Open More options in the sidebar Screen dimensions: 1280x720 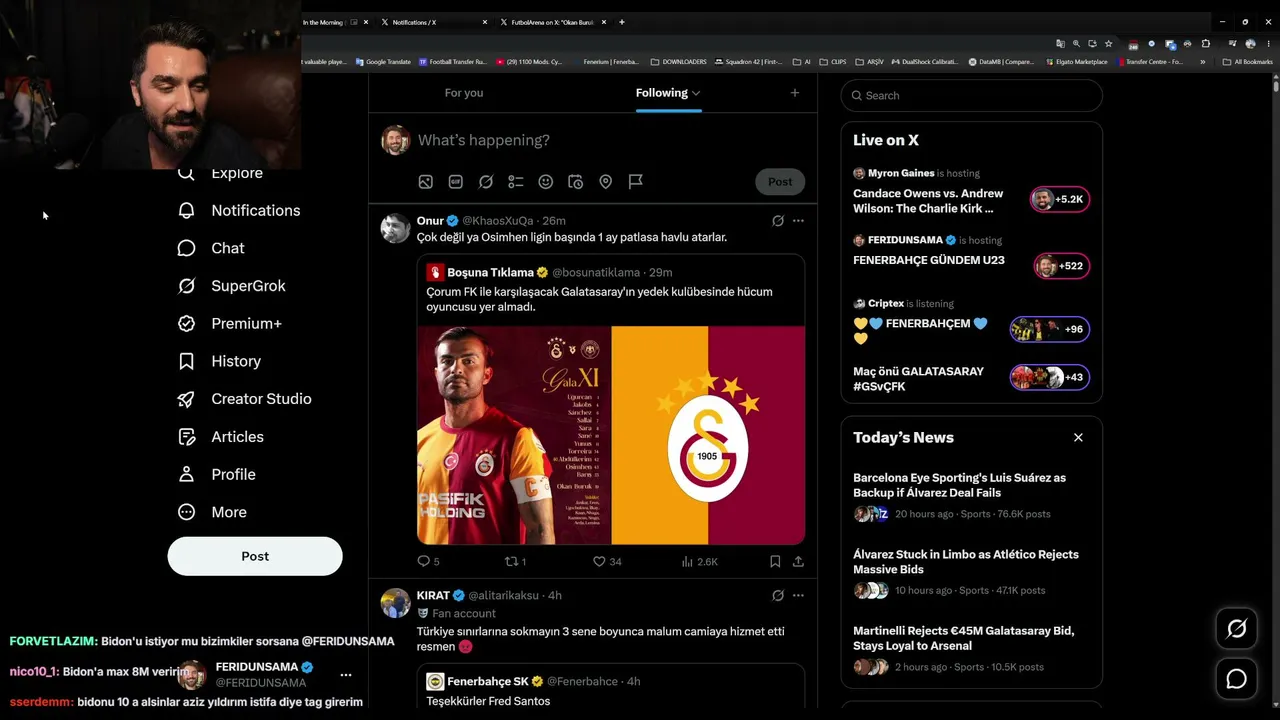pos(212,512)
